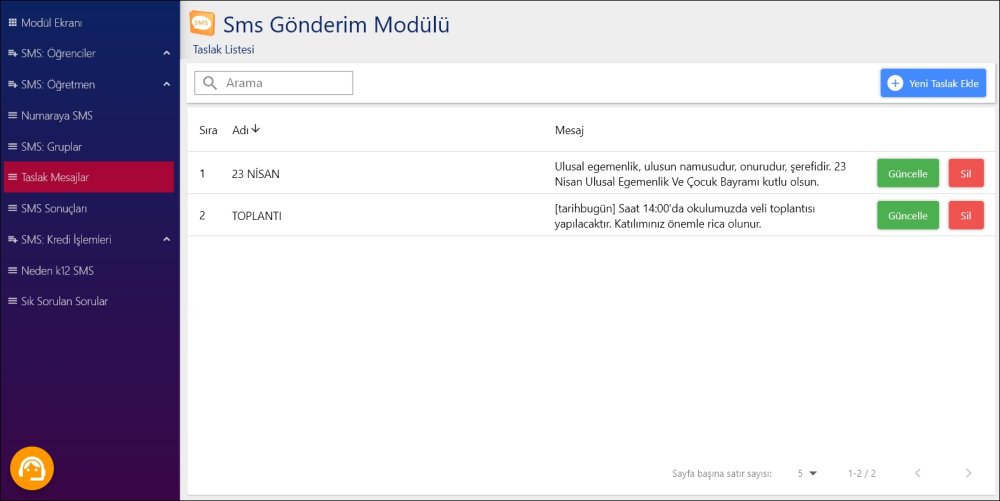Open the Numaraya SMS menu item
This screenshot has height=501, width=1000.
(57, 116)
